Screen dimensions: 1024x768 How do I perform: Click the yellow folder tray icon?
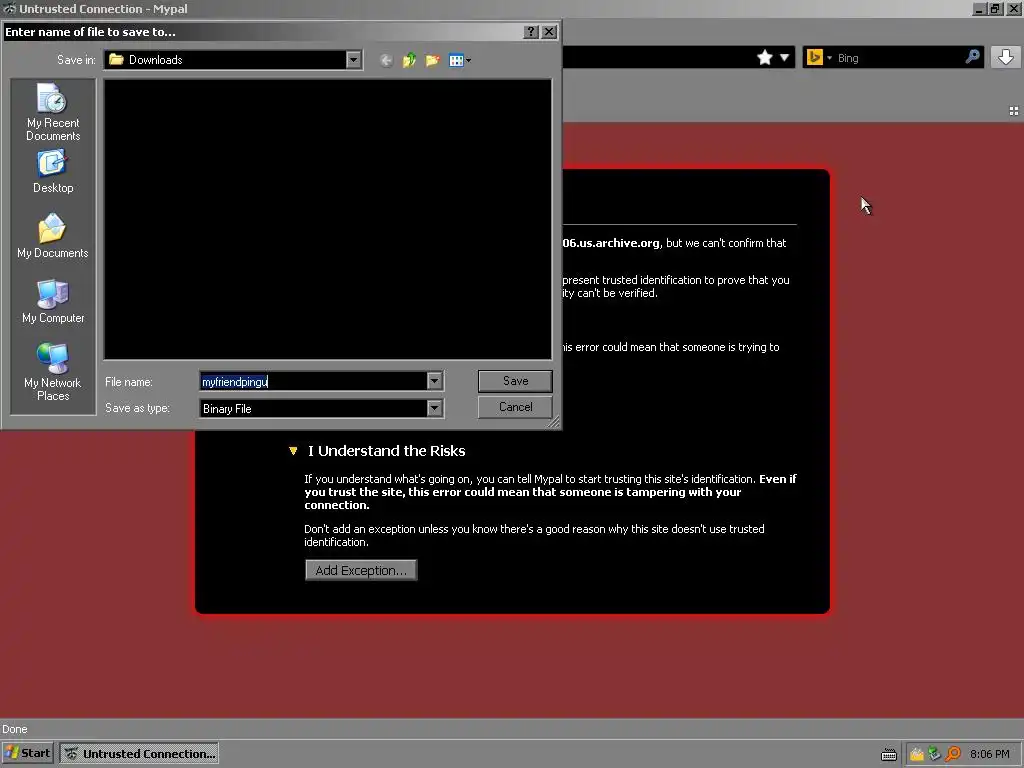click(917, 754)
